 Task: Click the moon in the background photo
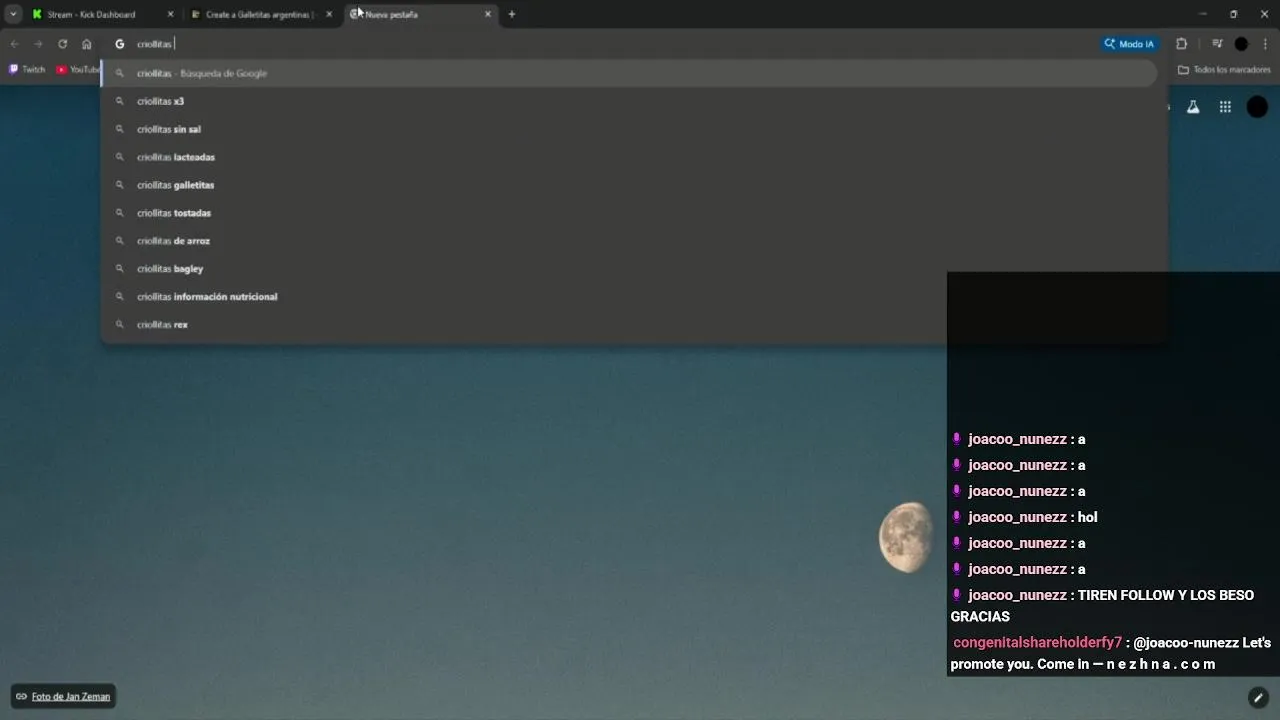(906, 538)
